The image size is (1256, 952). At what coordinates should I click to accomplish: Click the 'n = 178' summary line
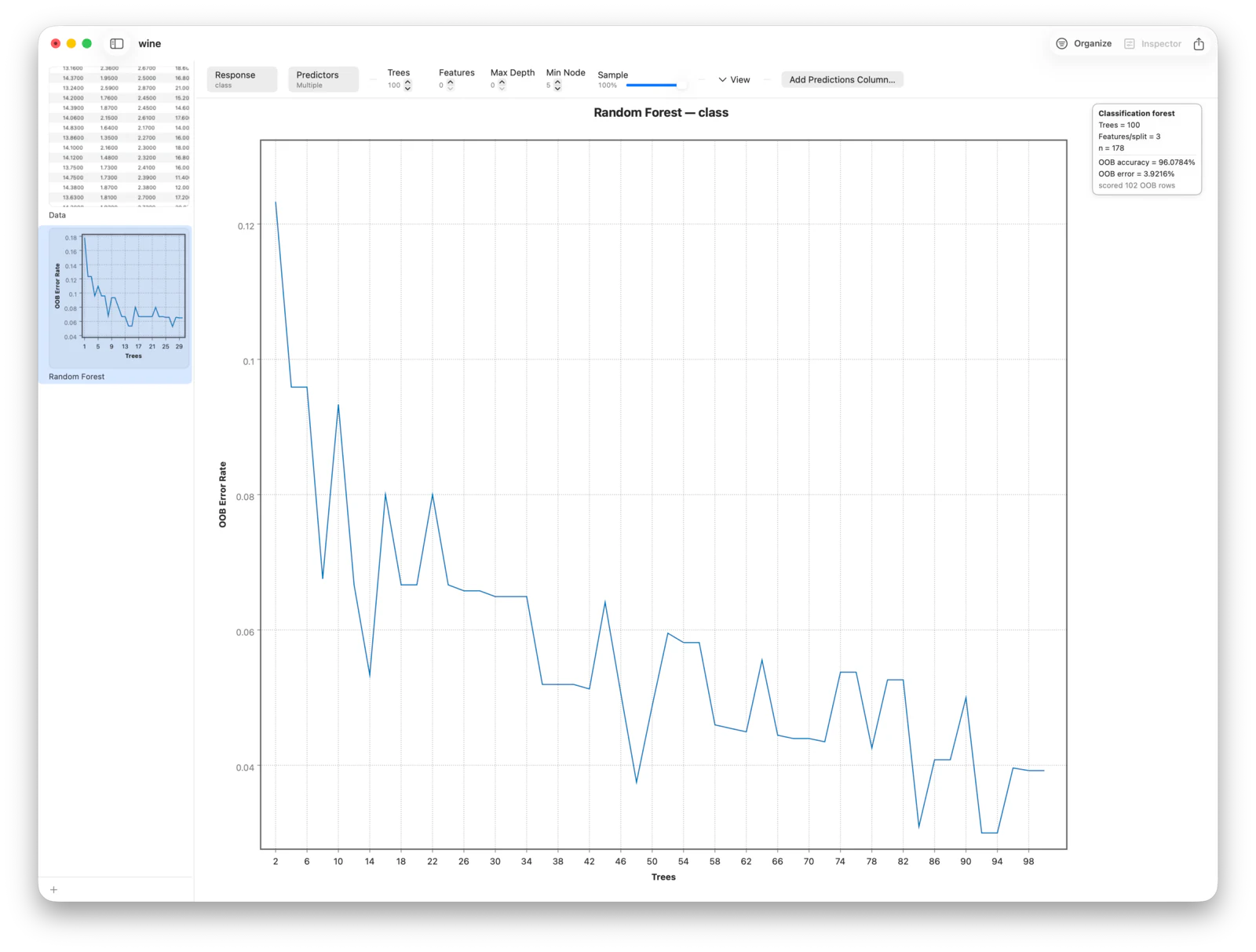click(x=1111, y=148)
